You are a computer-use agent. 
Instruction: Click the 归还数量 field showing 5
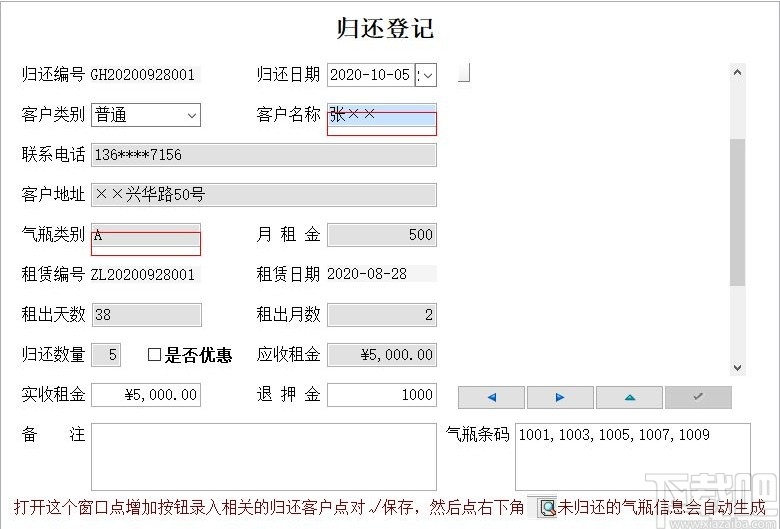click(106, 355)
